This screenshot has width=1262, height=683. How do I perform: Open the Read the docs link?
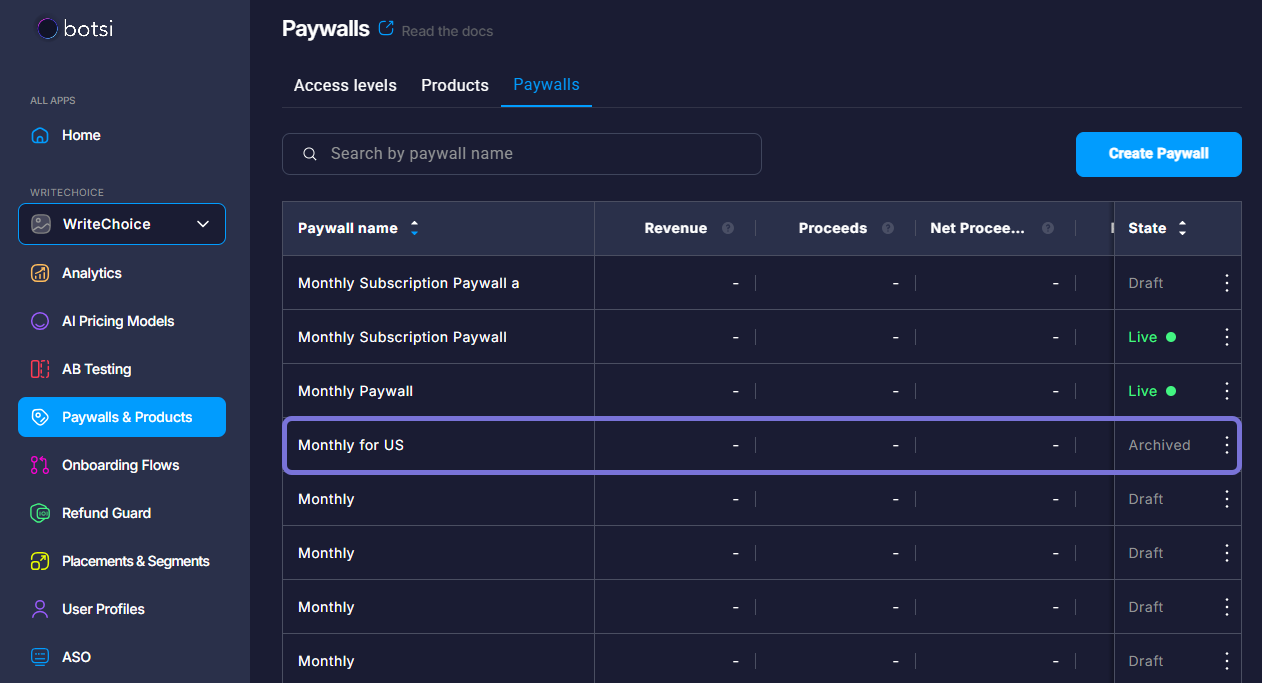pos(446,31)
